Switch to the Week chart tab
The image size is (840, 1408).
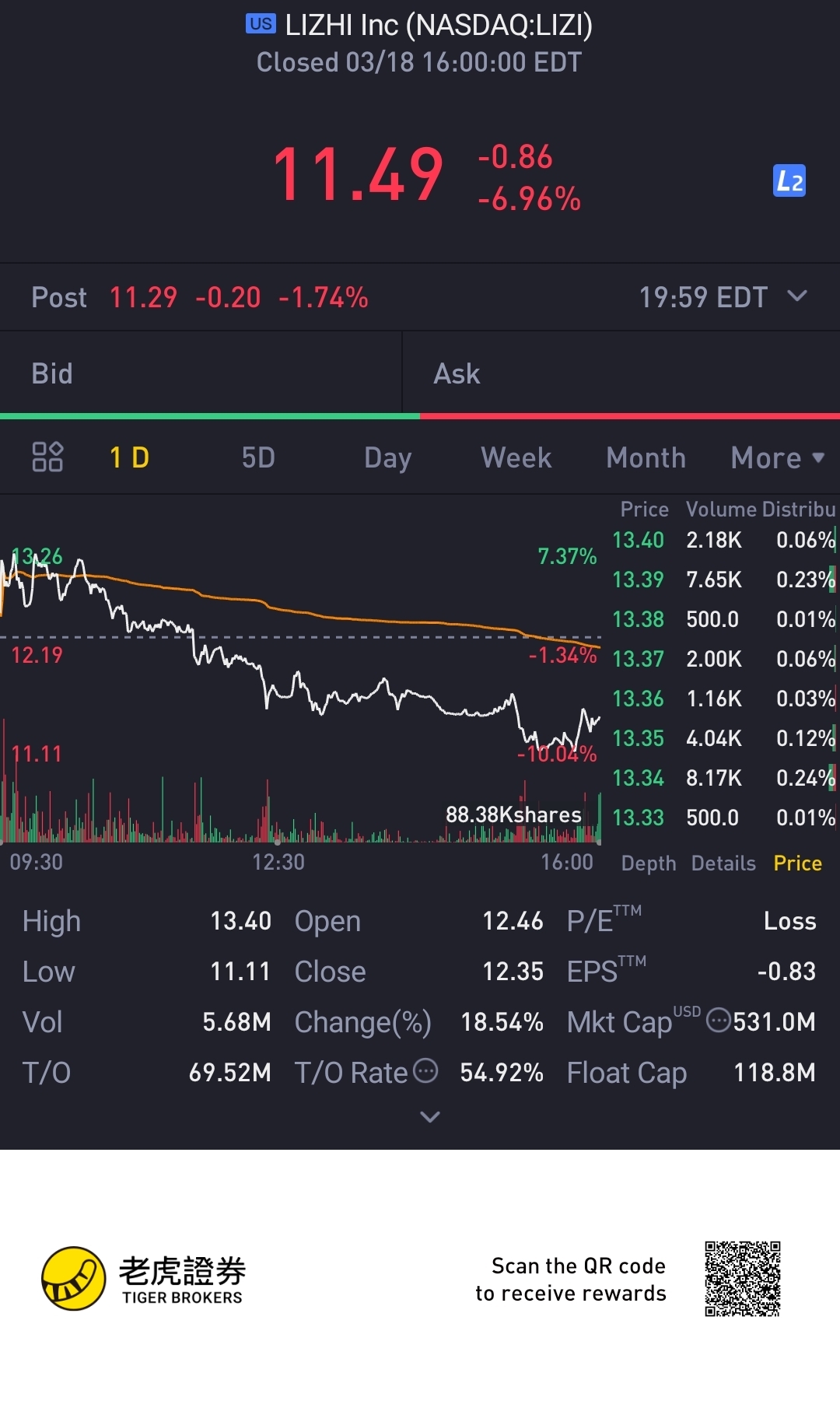pos(516,457)
